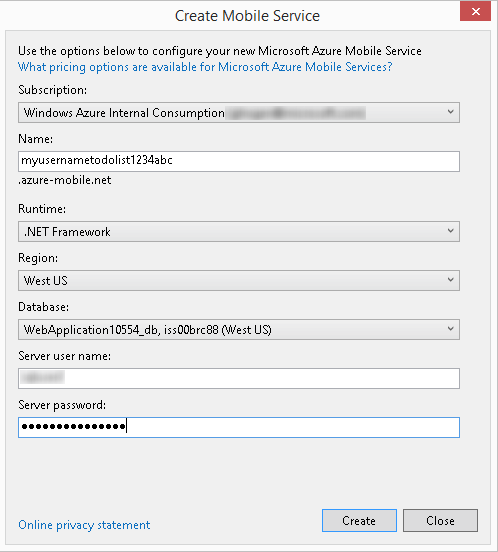Expand the Database dropdown arrow
The height and width of the screenshot is (552, 498).
450,329
